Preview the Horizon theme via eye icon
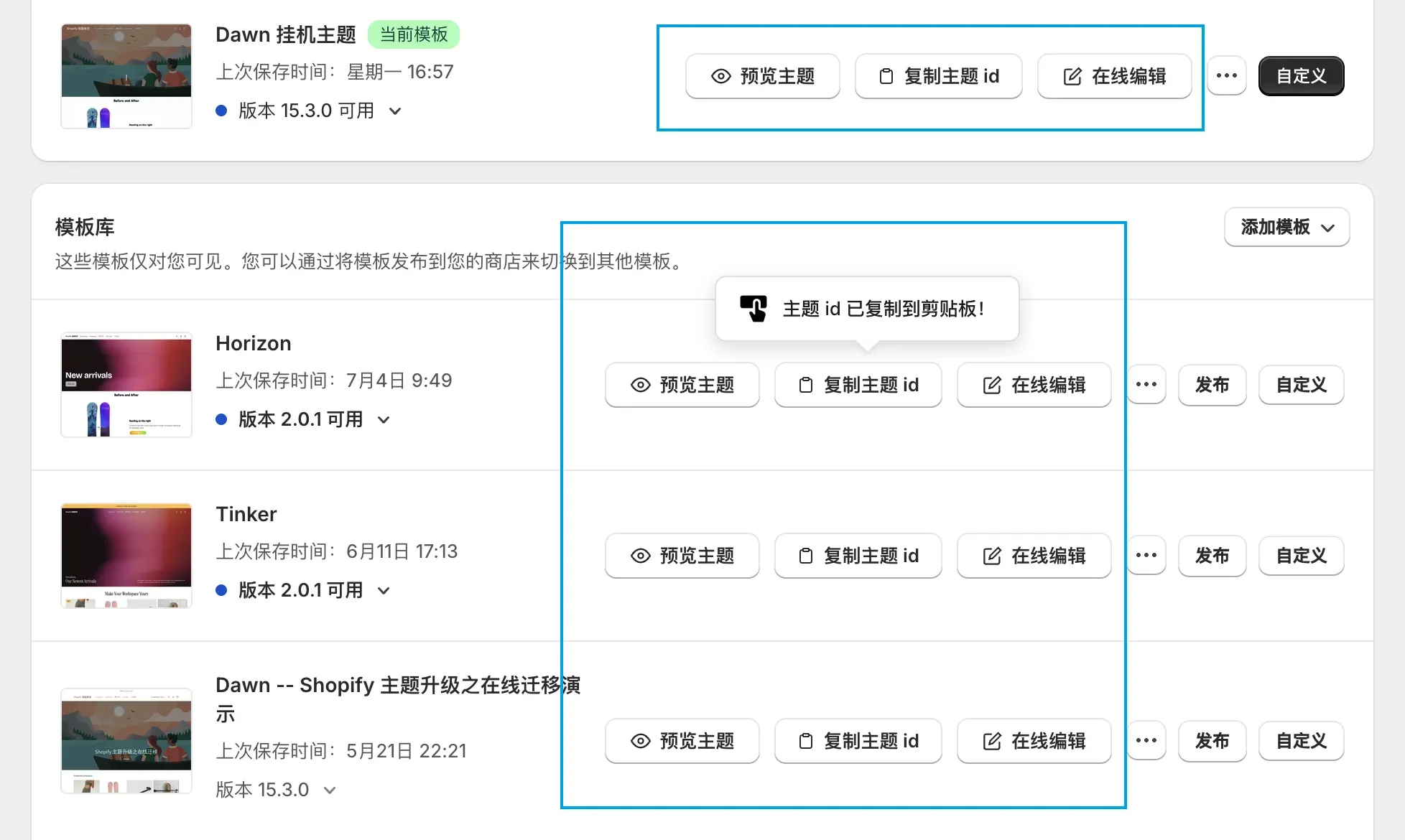 click(681, 385)
